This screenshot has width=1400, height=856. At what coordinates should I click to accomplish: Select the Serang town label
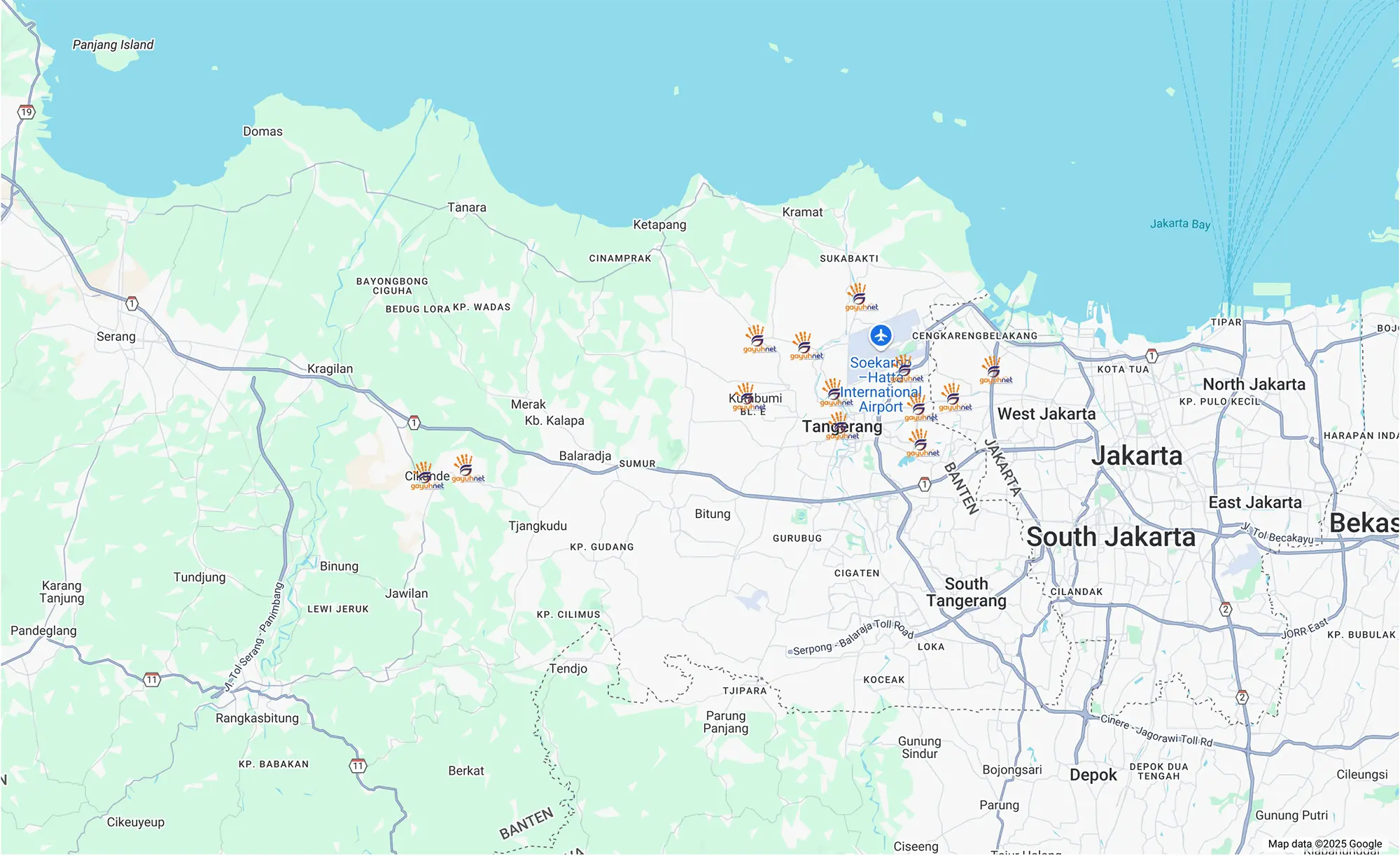116,337
